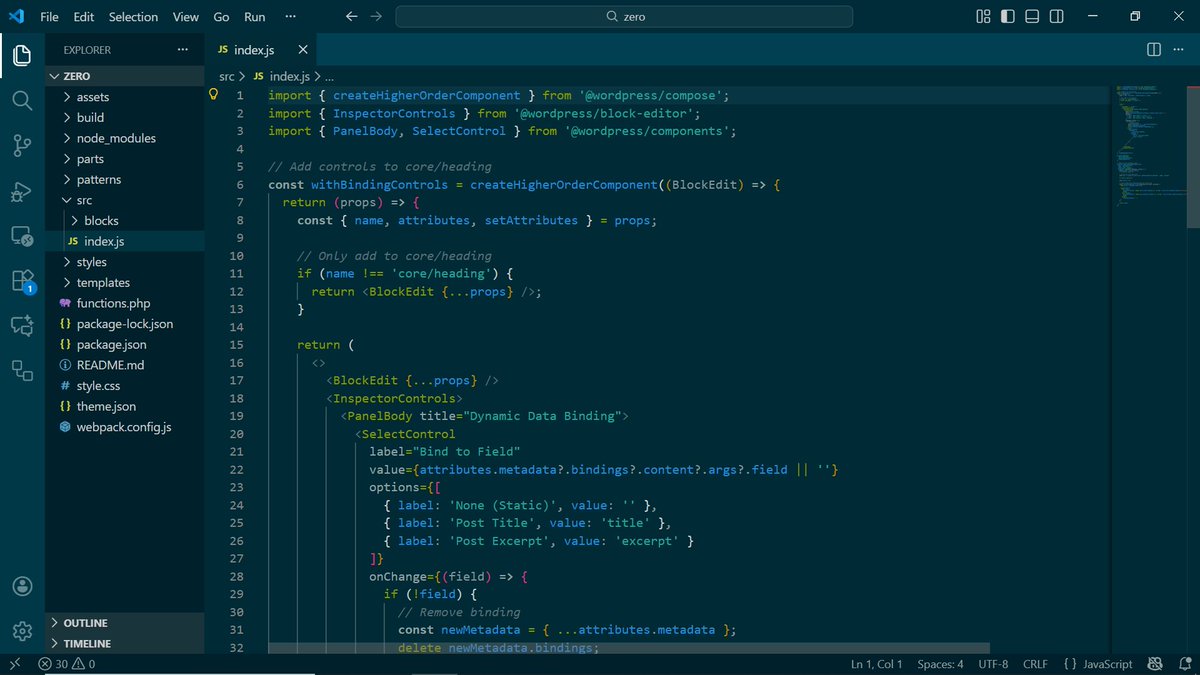Open the Manage settings gear icon

coord(21,630)
